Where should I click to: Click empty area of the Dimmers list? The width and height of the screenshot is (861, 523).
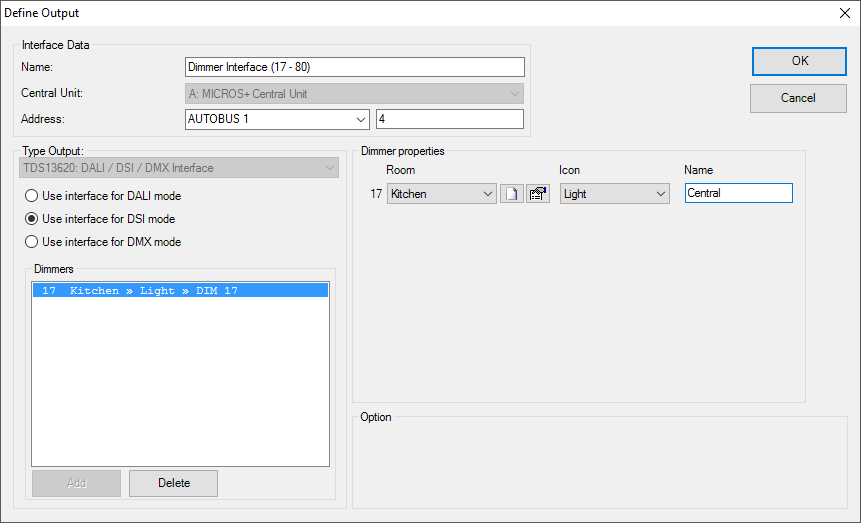click(x=180, y=390)
